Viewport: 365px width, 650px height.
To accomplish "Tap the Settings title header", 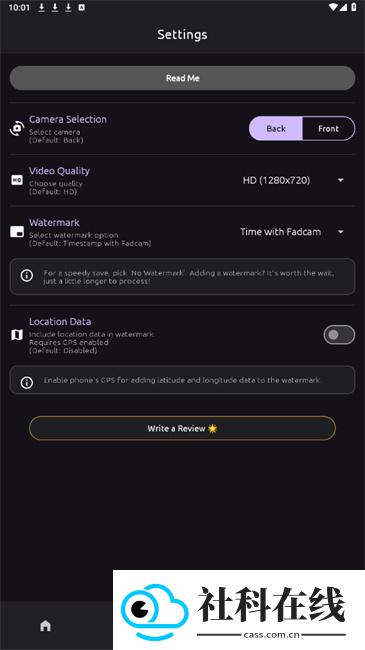I will [182, 34].
